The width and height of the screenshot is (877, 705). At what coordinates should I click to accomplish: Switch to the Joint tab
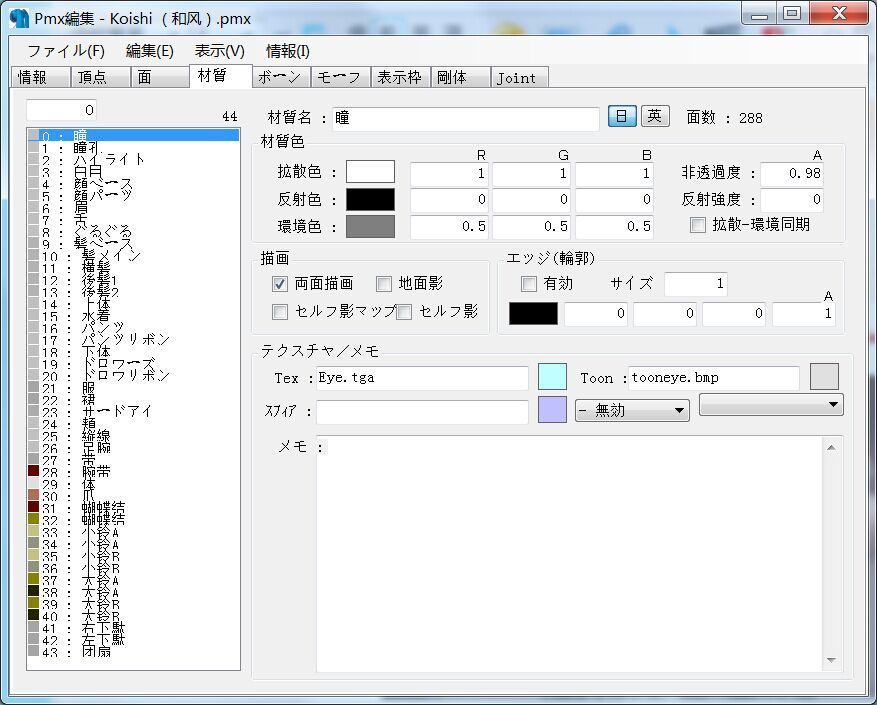[517, 78]
